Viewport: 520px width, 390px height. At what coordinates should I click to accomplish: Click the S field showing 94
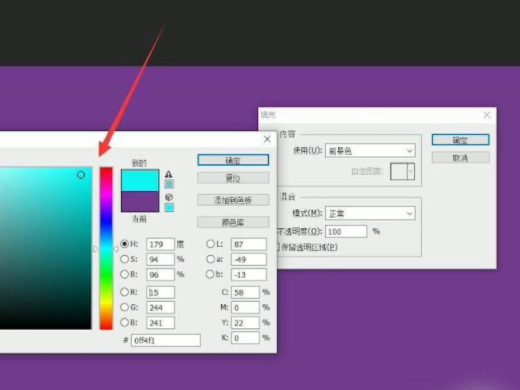click(160, 259)
